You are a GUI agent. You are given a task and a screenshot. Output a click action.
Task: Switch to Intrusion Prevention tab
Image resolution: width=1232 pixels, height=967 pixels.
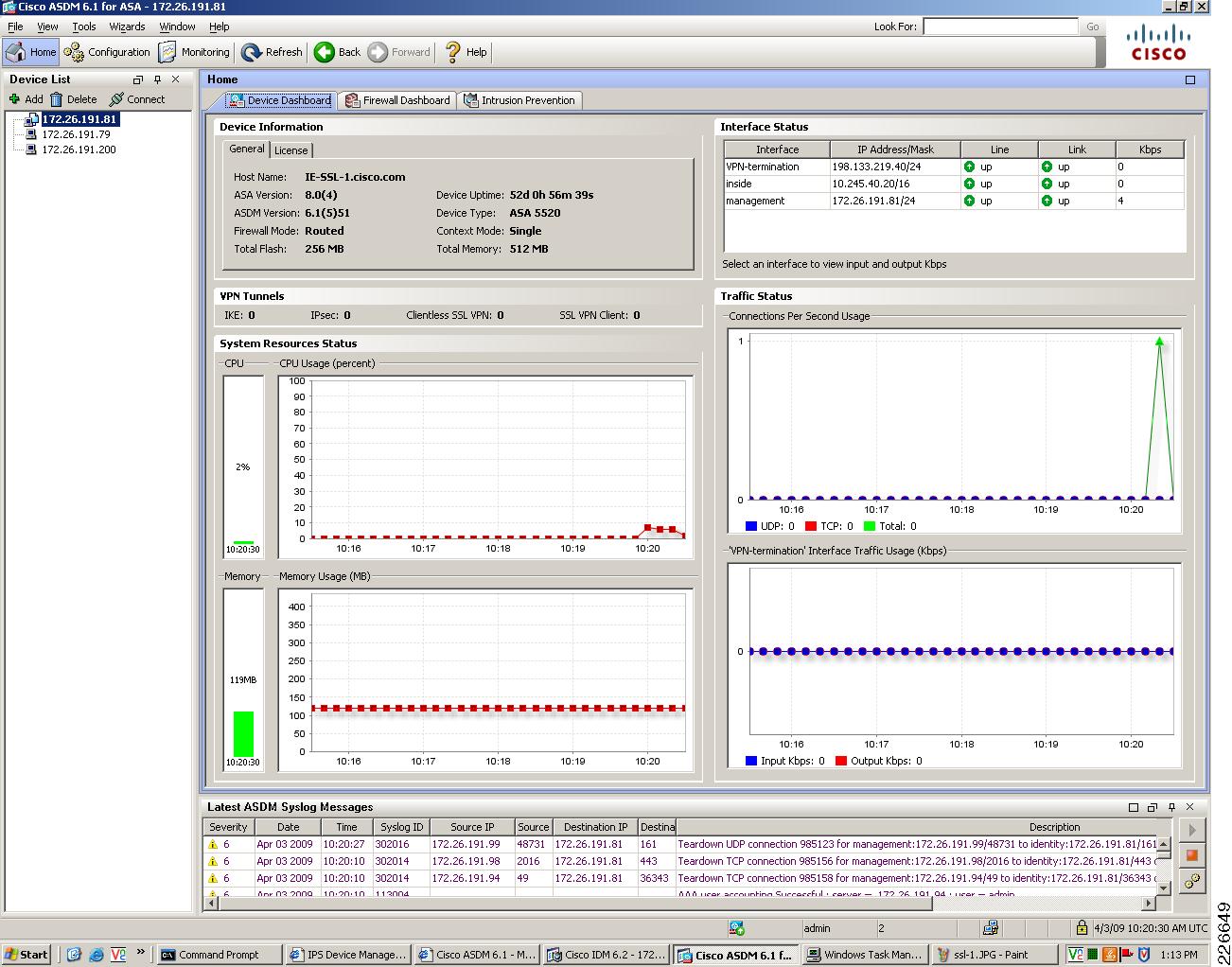[x=519, y=100]
